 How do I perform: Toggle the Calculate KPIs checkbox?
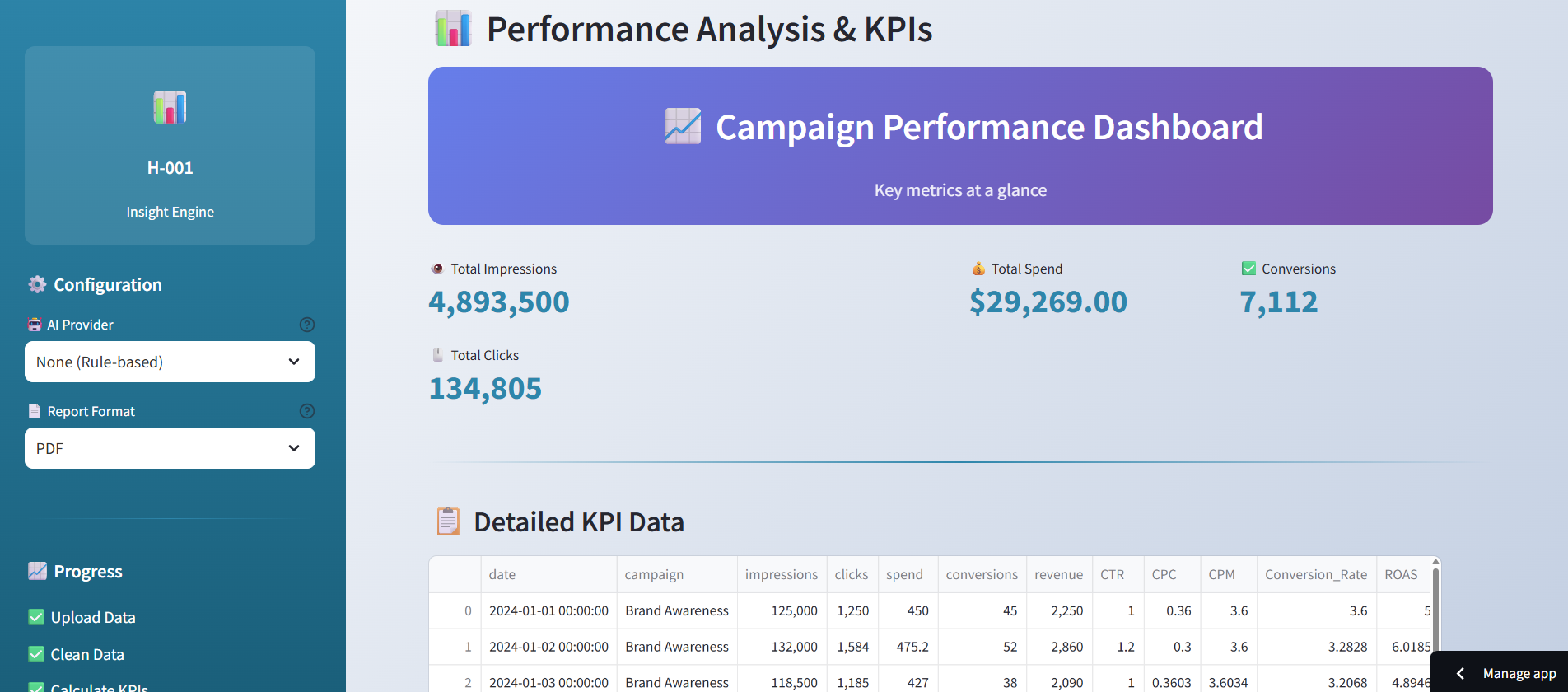point(36,687)
